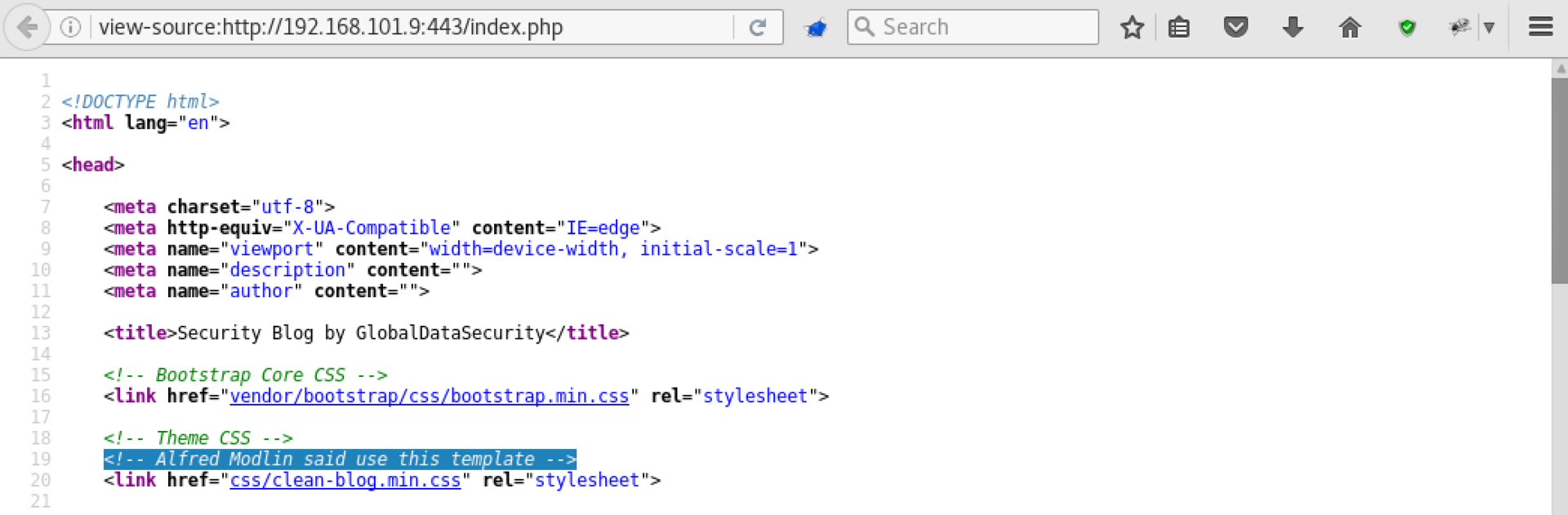The width and height of the screenshot is (1568, 515).
Task: Open the bootstrap.min.css stylesheet link
Action: click(x=429, y=397)
